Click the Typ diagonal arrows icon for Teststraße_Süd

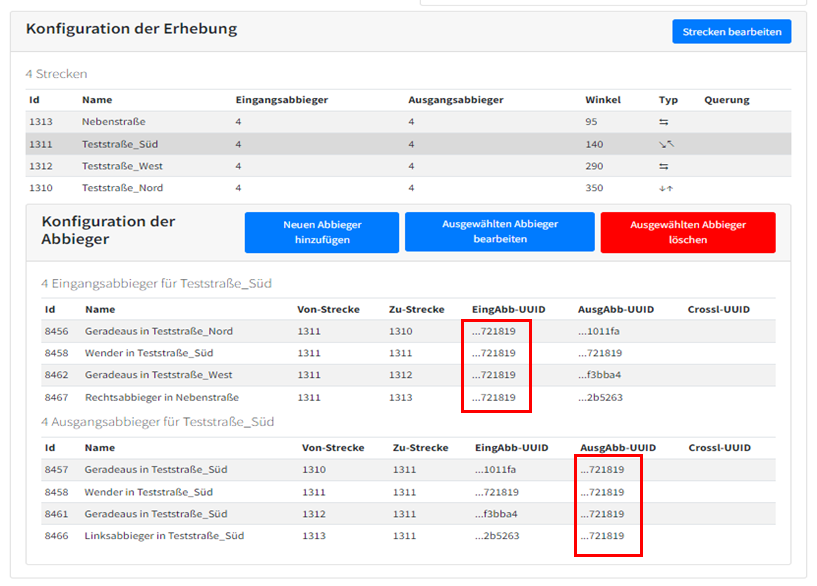coord(666,144)
